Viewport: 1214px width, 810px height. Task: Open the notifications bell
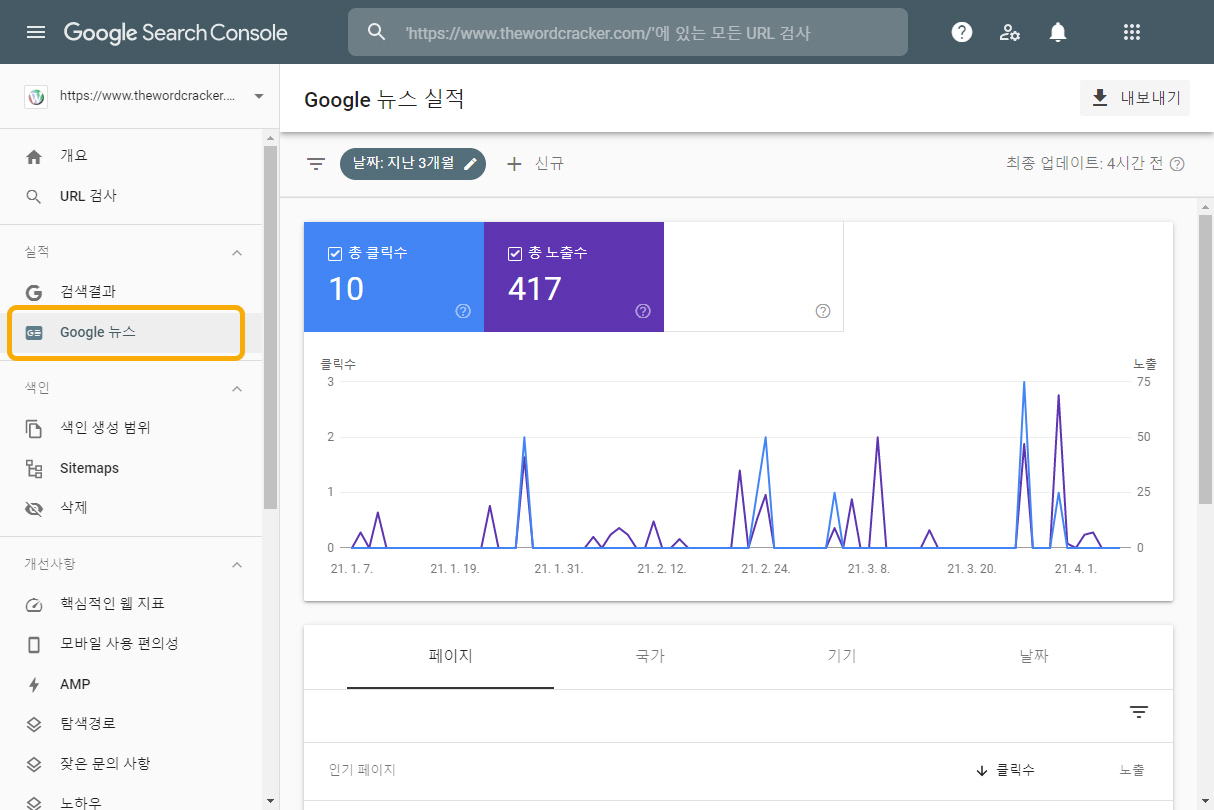coord(1058,32)
